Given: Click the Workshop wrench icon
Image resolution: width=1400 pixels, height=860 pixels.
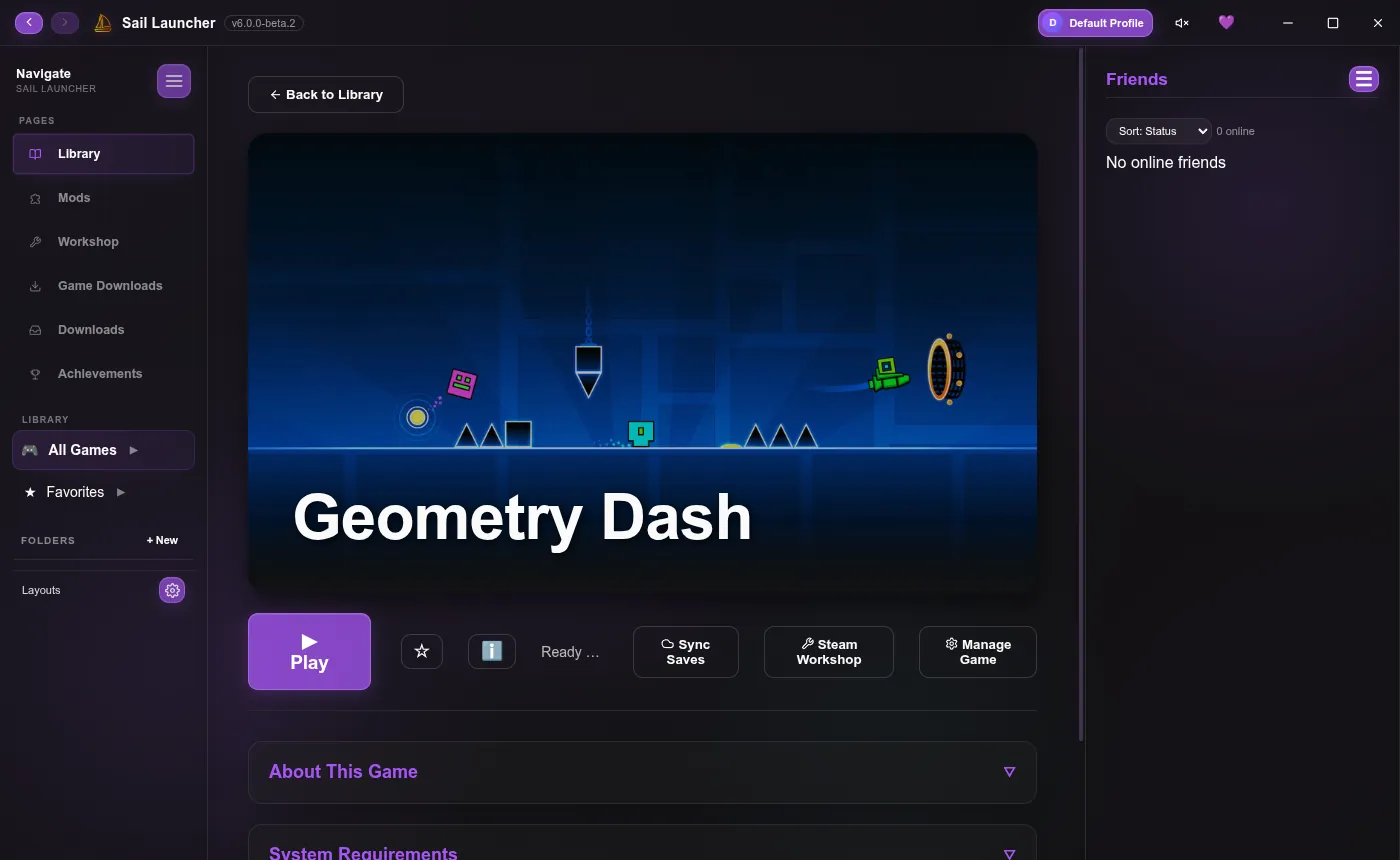Looking at the screenshot, I should pyautogui.click(x=35, y=242).
